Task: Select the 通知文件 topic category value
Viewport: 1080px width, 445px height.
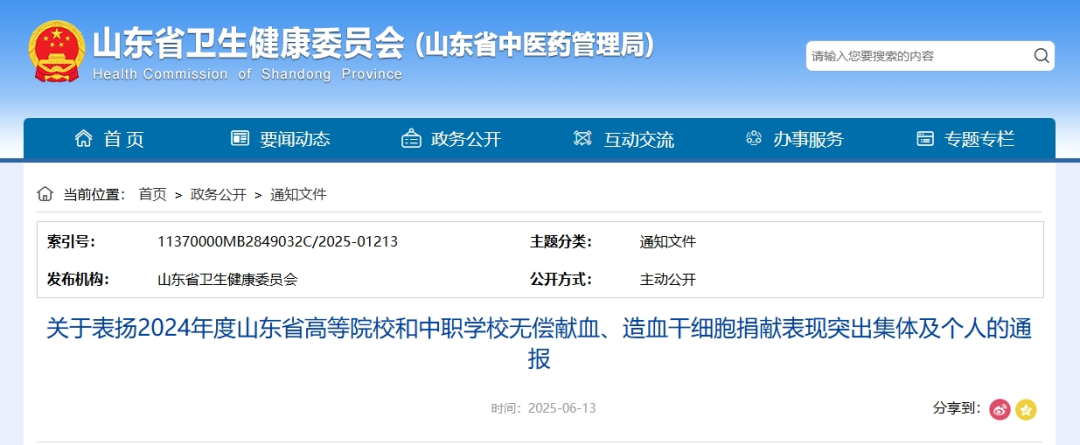Action: (x=667, y=242)
